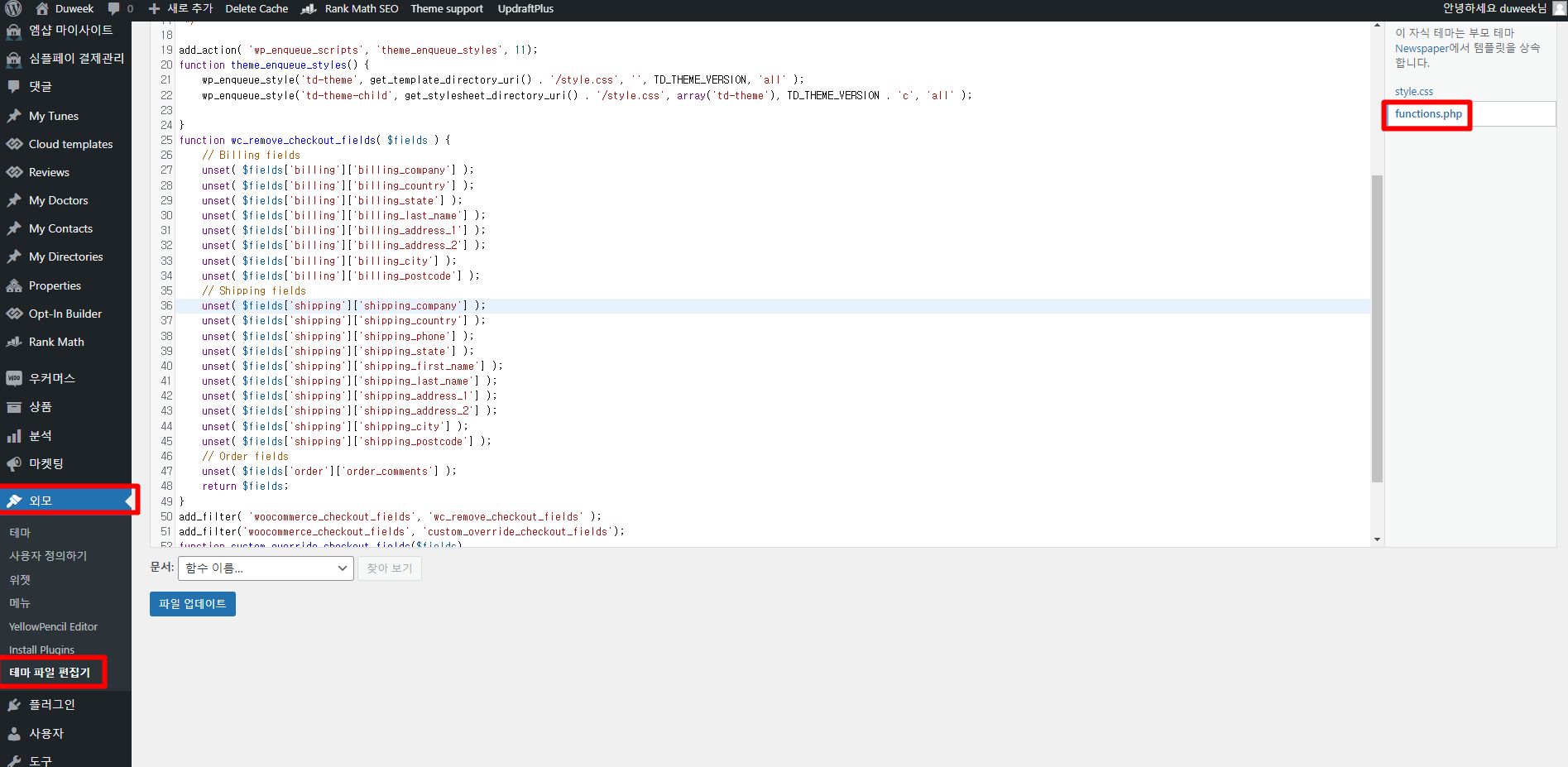Image resolution: width=1568 pixels, height=767 pixels.
Task: Open the 함수 이름 dropdown
Action: point(266,568)
